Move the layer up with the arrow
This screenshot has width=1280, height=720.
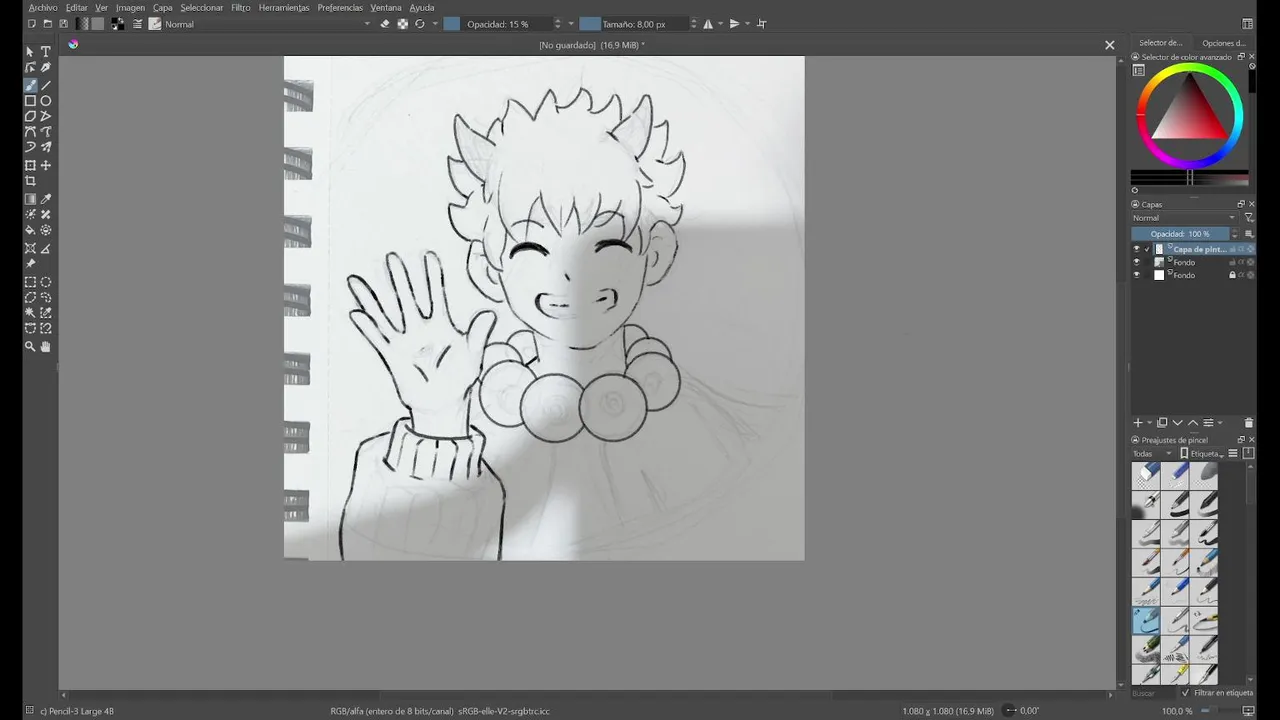point(1192,423)
